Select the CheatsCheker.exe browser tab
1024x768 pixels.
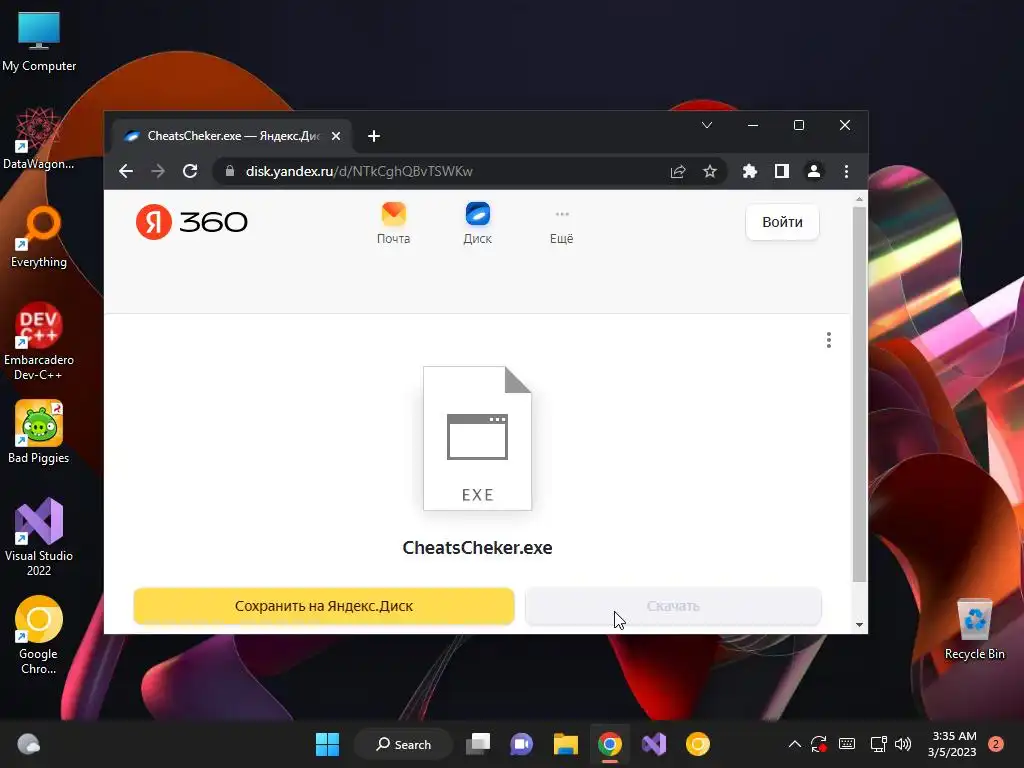233,136
